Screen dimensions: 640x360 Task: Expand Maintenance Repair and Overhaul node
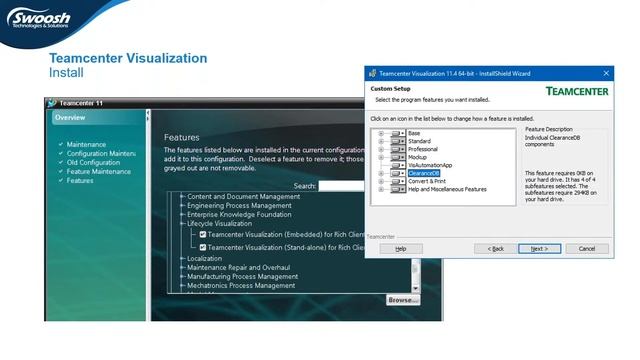point(182,268)
